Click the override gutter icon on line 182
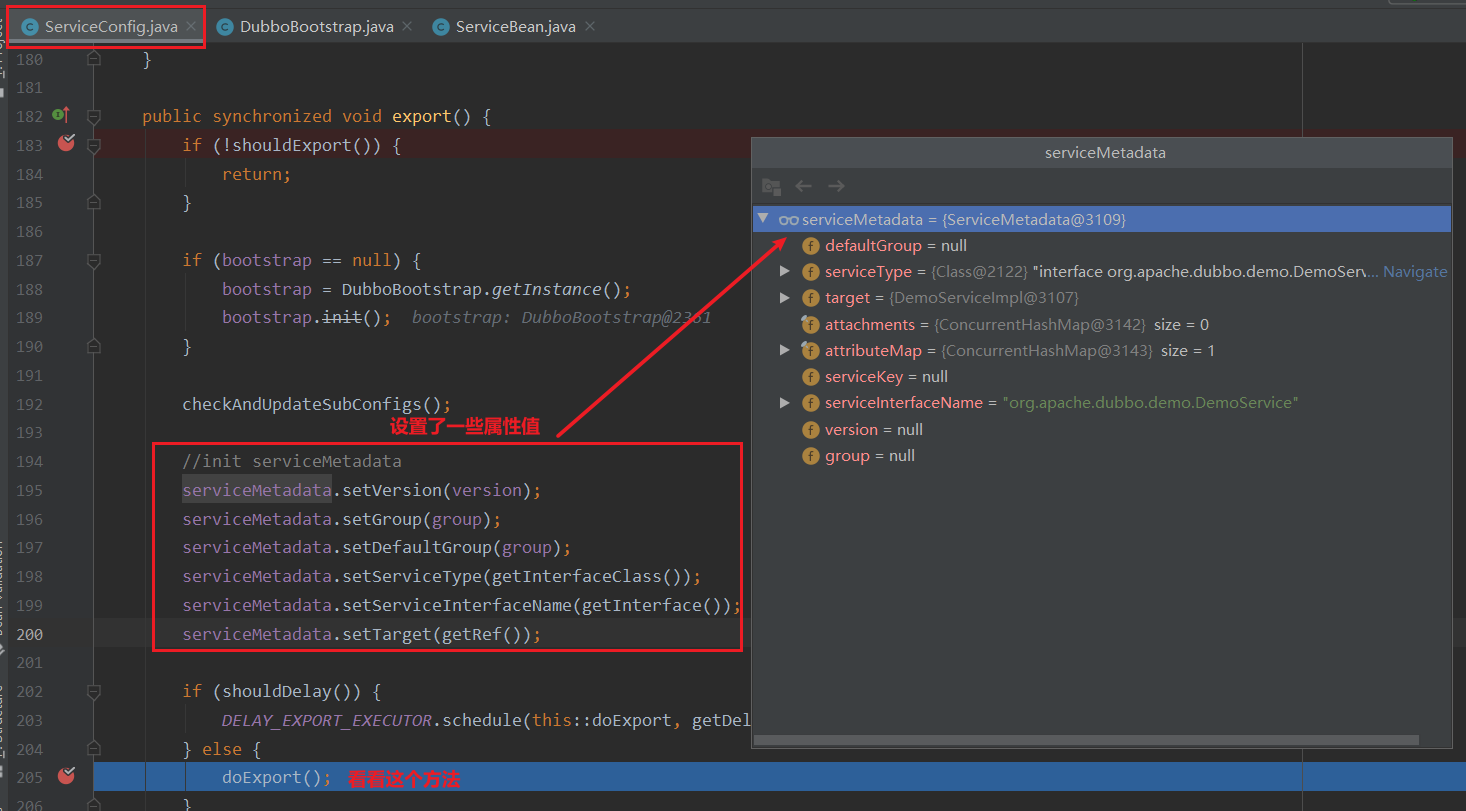1466x811 pixels. pos(60,115)
